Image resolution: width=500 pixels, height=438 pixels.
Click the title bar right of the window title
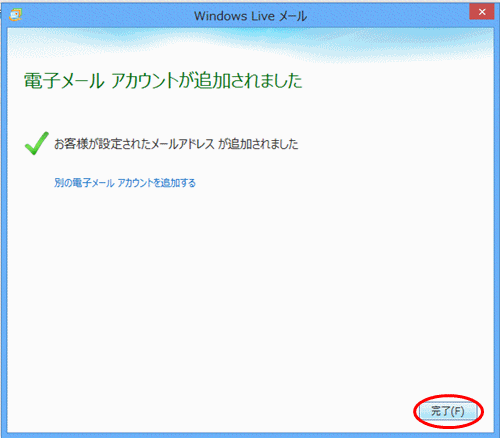(x=387, y=15)
